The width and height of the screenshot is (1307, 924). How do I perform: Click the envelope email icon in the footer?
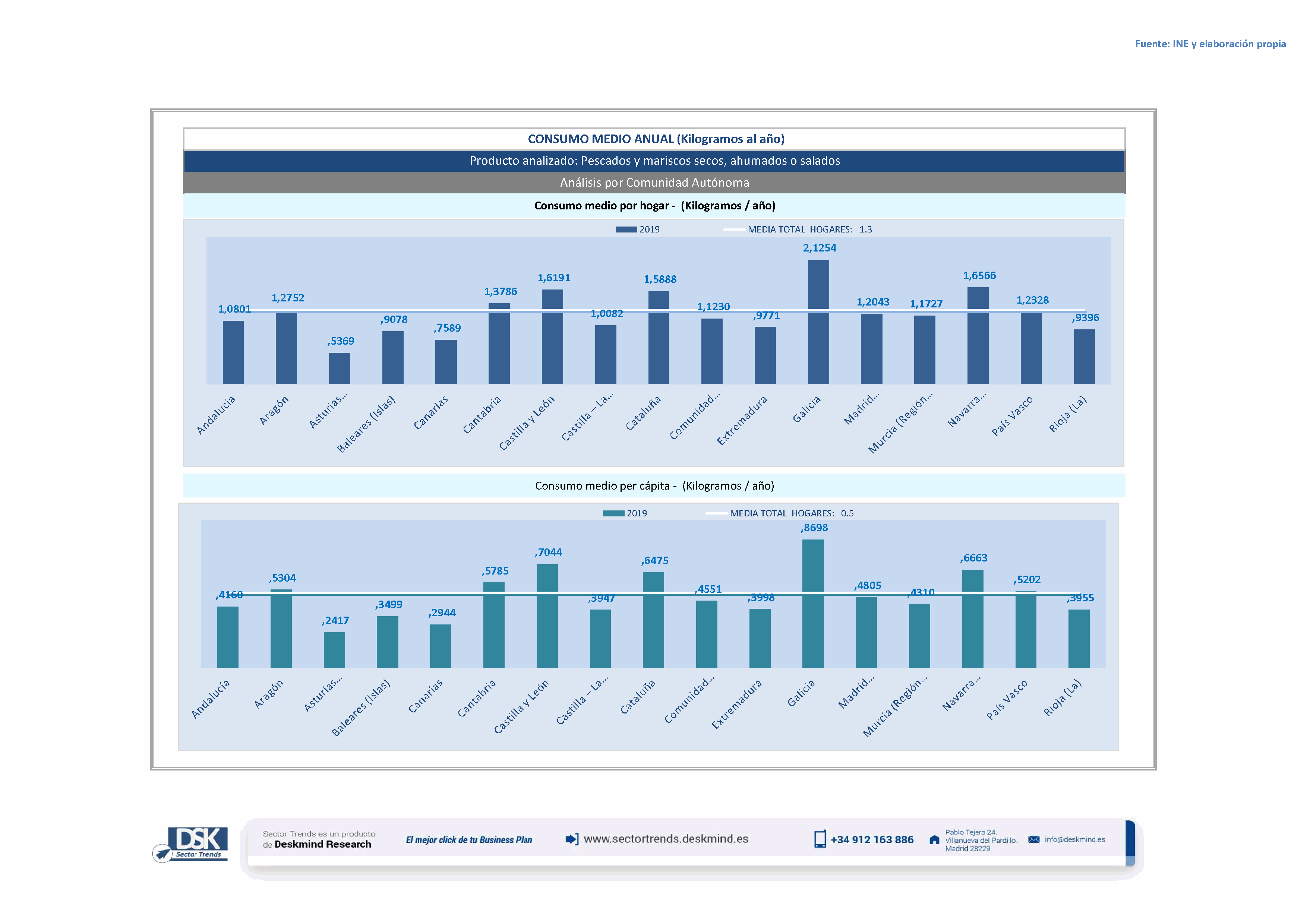pos(1034,840)
